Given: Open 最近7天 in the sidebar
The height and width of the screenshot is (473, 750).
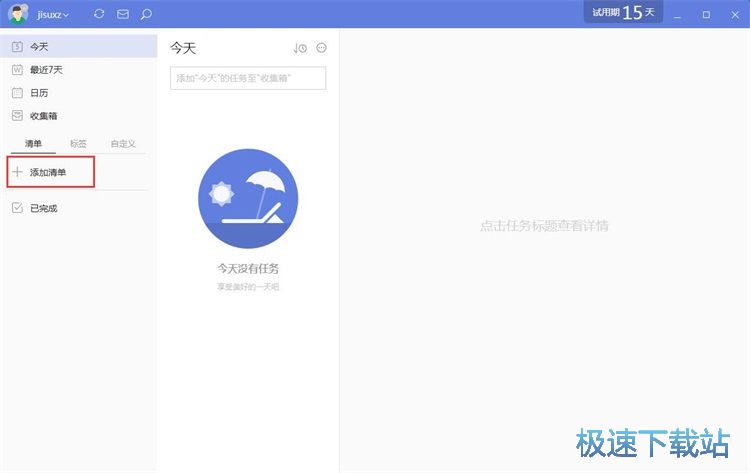Looking at the screenshot, I should point(78,70).
